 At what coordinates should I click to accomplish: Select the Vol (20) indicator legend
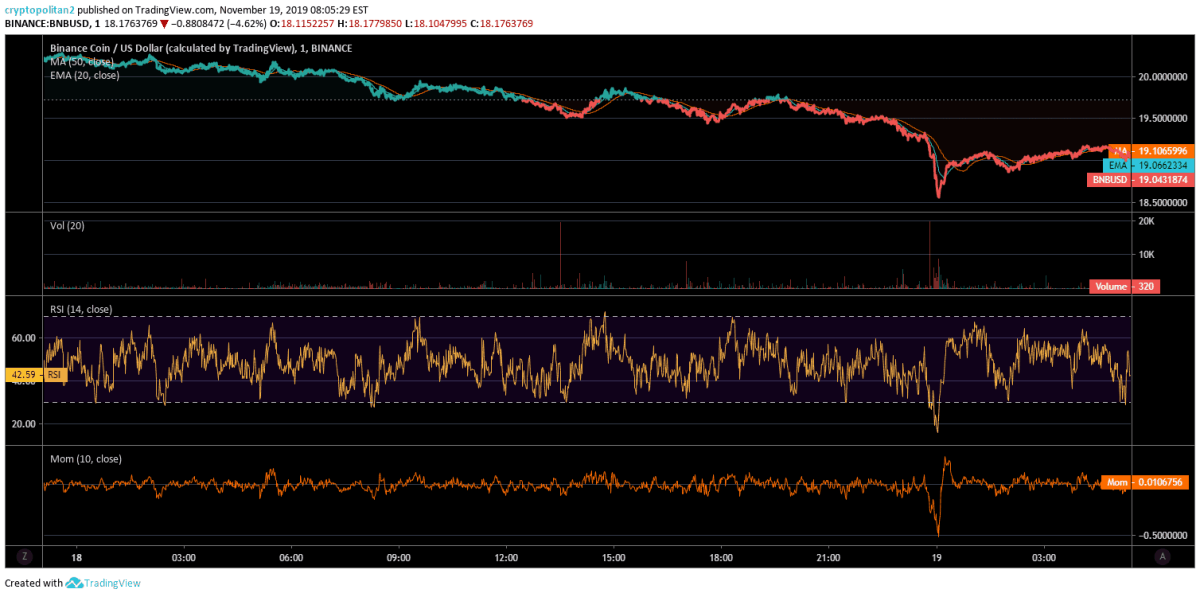click(67, 226)
